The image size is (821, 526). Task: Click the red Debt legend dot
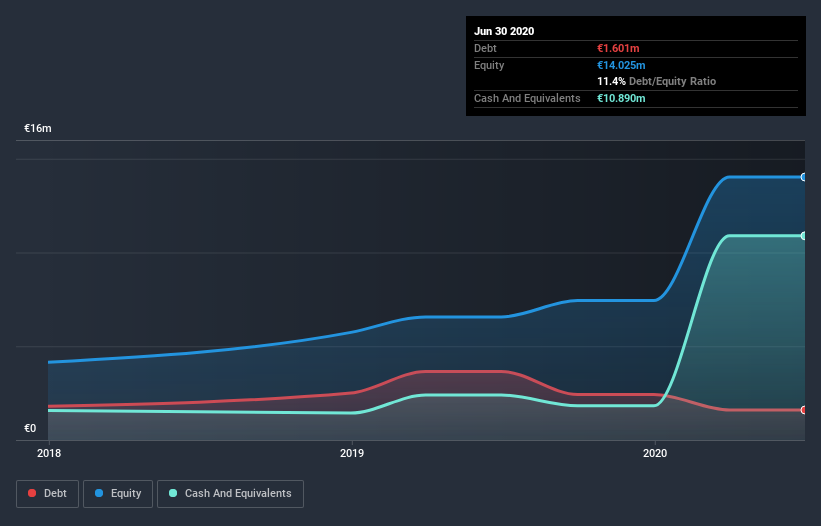32,493
